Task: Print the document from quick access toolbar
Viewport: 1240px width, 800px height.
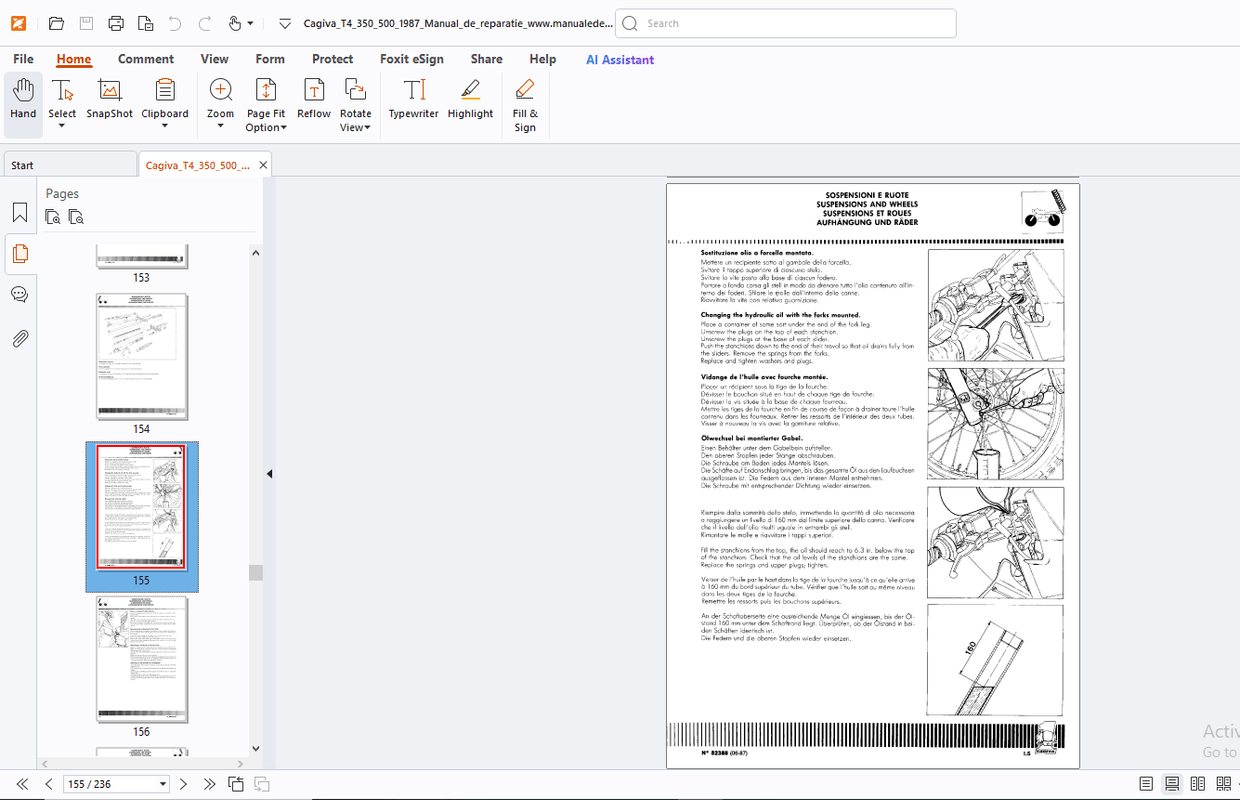Action: [x=115, y=22]
